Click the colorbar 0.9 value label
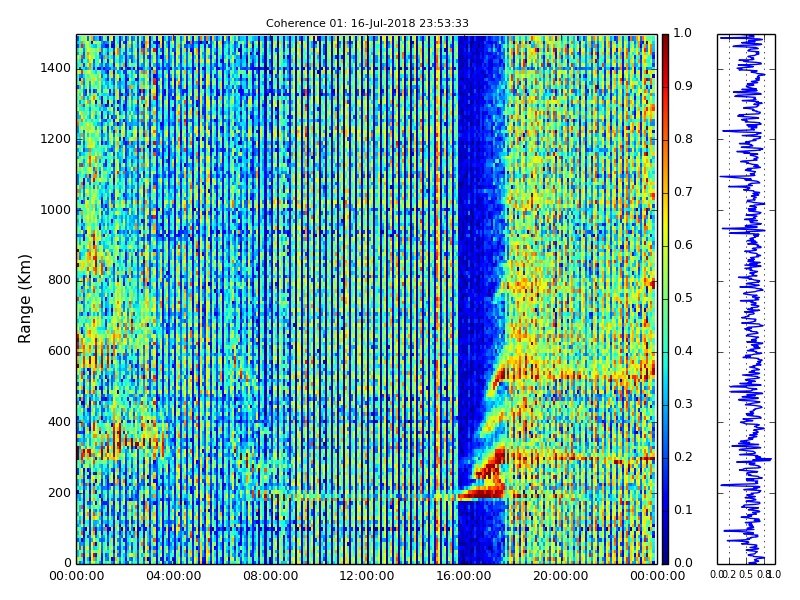The image size is (800, 600). pyautogui.click(x=683, y=86)
